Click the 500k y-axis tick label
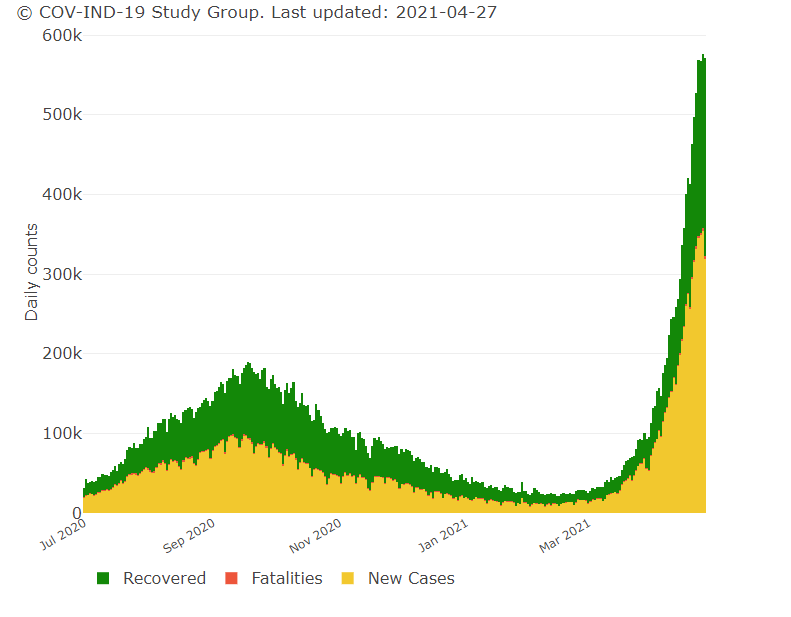The width and height of the screenshot is (791, 617). 61,114
